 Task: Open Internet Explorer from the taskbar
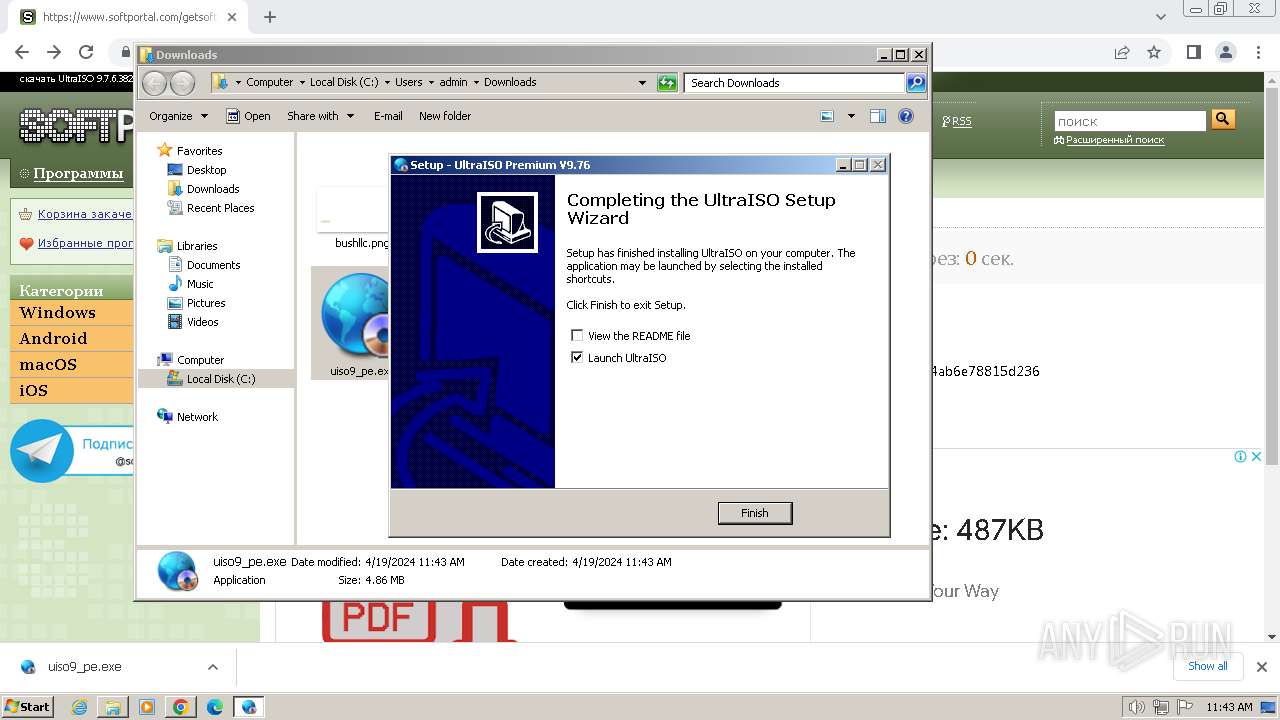click(x=80, y=707)
